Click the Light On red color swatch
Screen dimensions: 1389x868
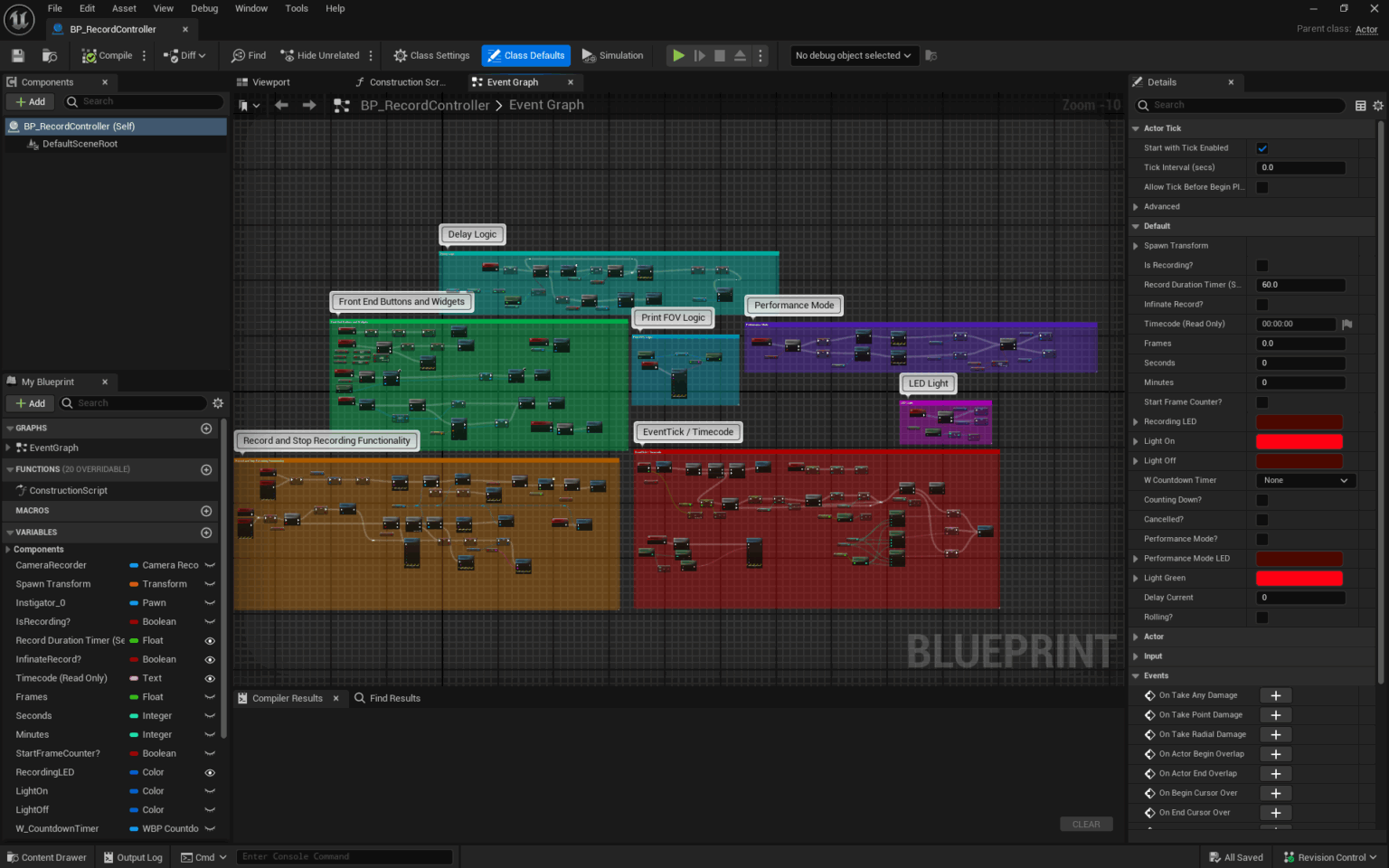click(1299, 441)
